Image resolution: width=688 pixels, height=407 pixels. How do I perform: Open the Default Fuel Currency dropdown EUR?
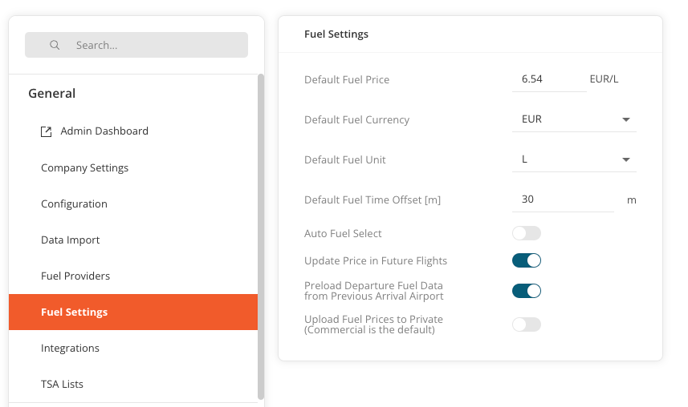(x=574, y=119)
